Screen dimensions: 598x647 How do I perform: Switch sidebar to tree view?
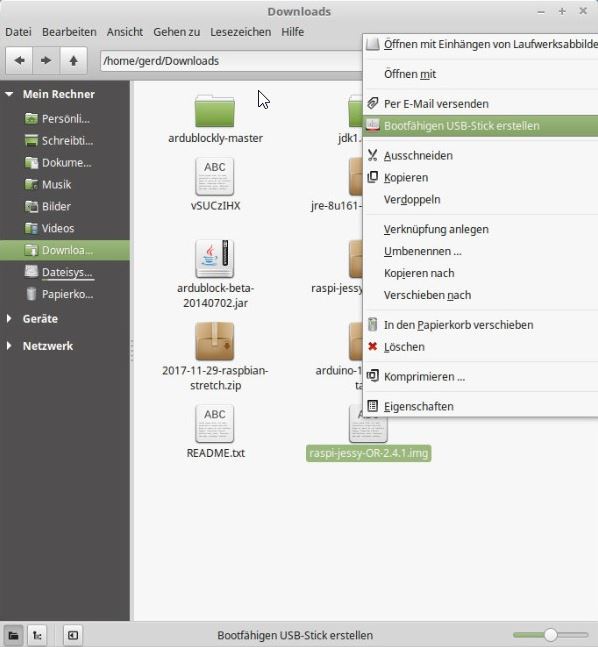coord(37,635)
